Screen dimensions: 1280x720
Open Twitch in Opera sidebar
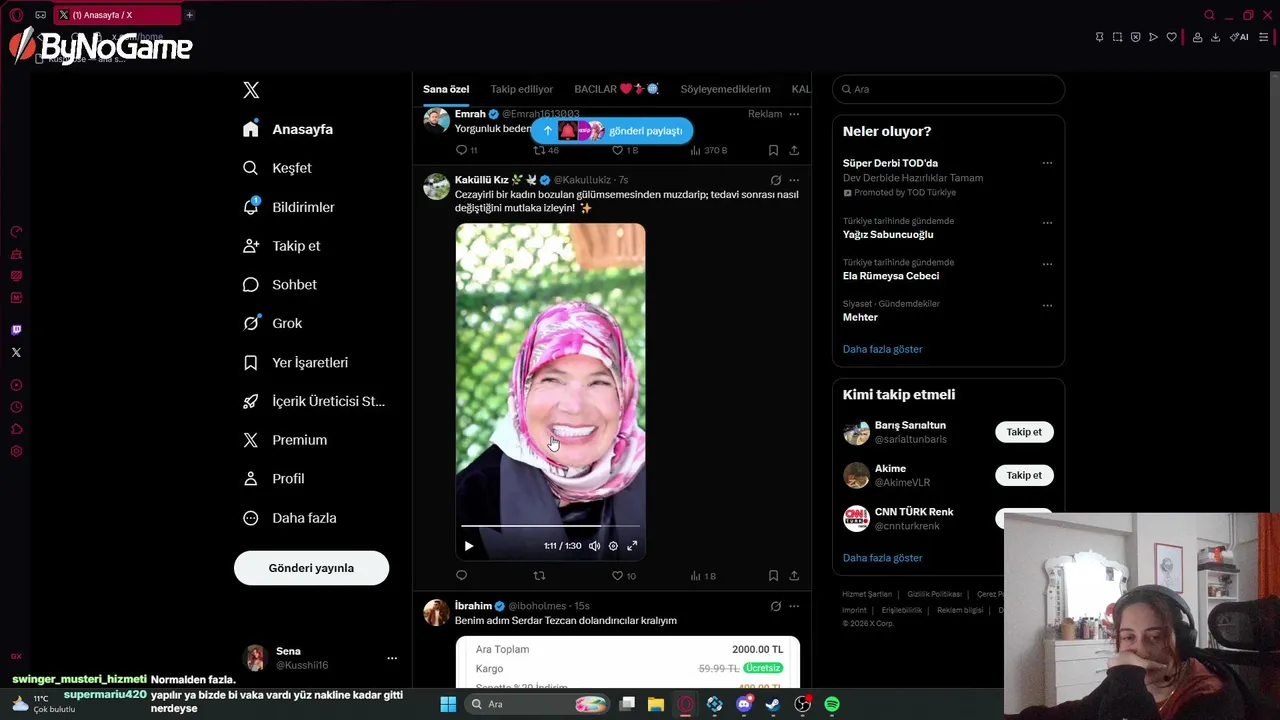coord(16,330)
